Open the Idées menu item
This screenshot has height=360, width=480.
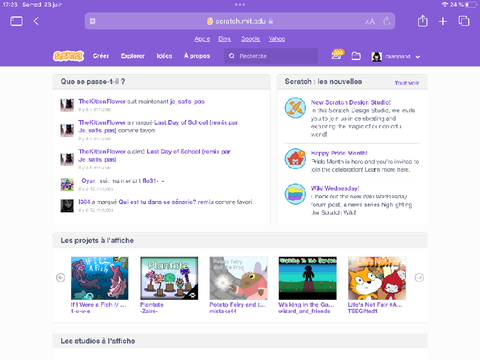tap(164, 56)
